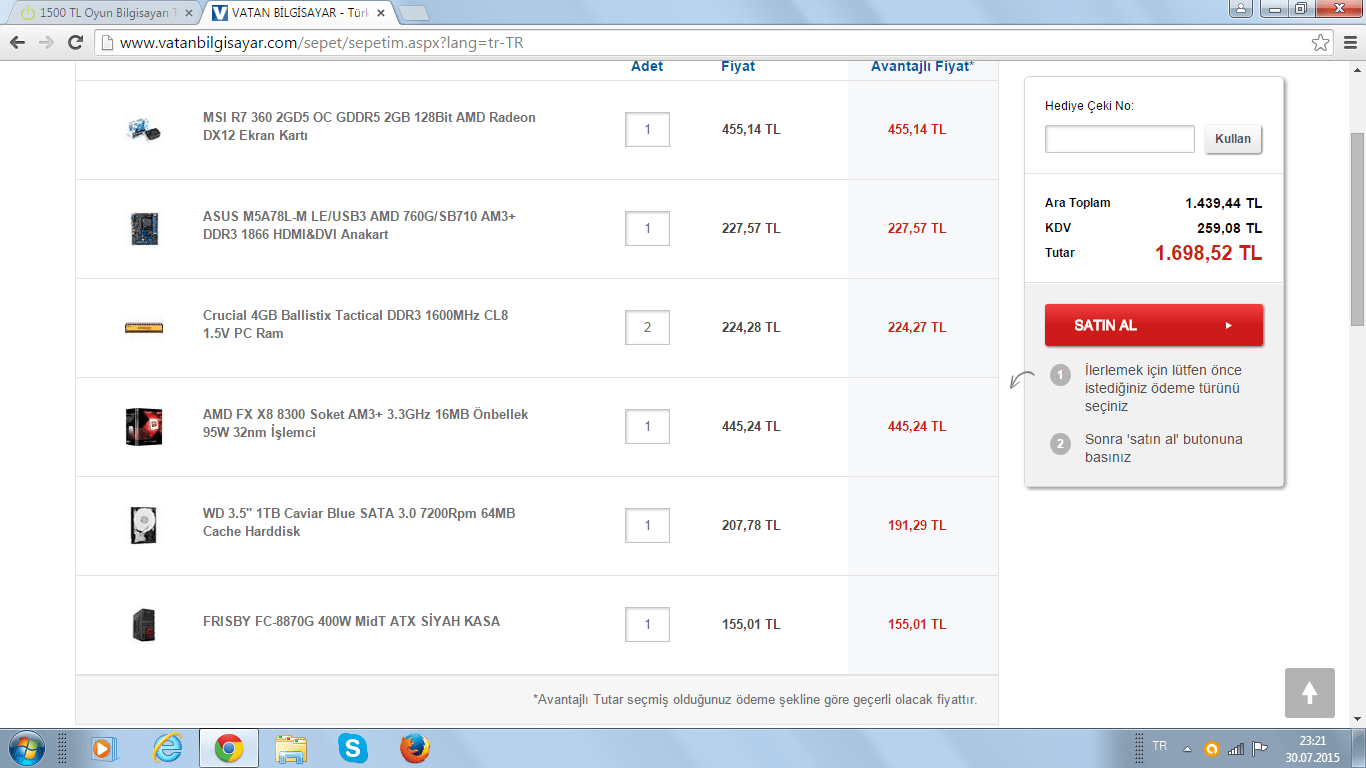The image size is (1366, 768).
Task: Launch Firefox from the taskbar
Action: 414,748
